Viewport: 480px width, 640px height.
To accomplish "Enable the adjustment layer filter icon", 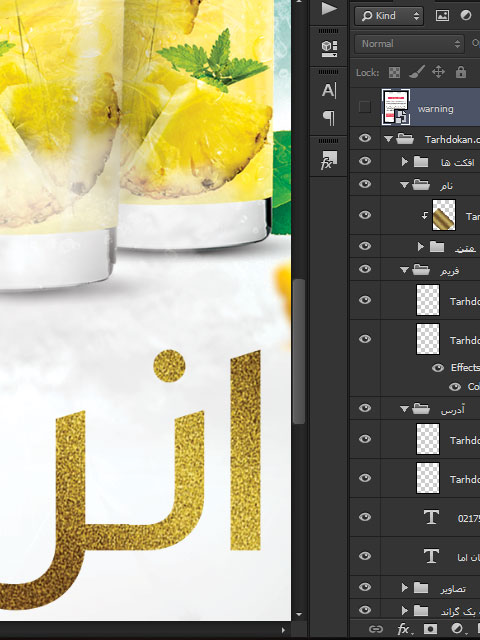I will [x=466, y=16].
